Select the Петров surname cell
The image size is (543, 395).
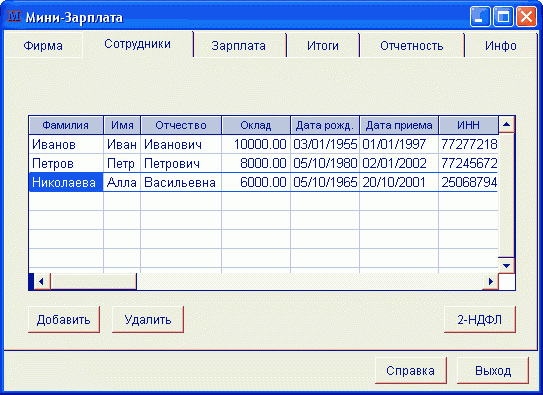point(66,163)
